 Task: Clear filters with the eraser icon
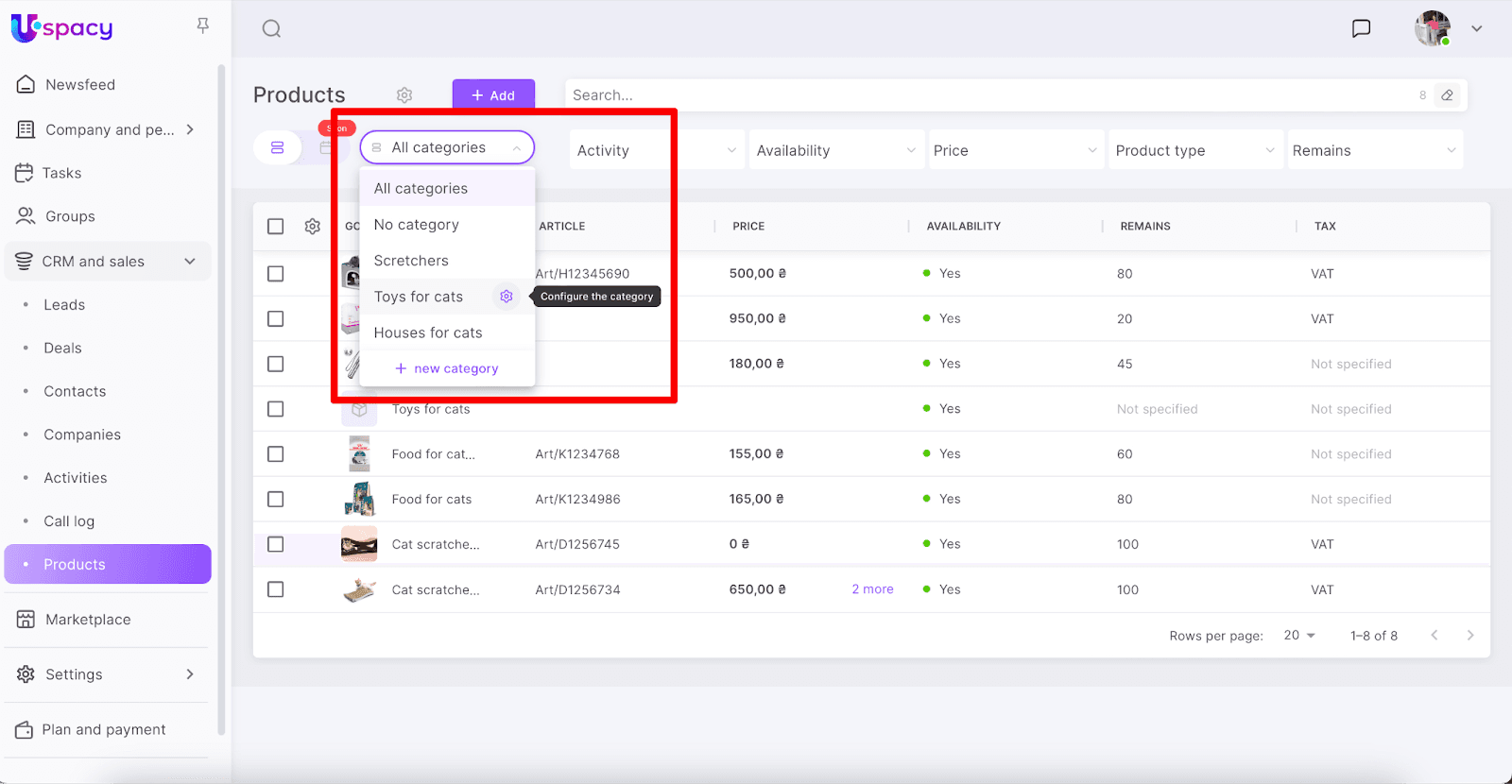[x=1447, y=95]
